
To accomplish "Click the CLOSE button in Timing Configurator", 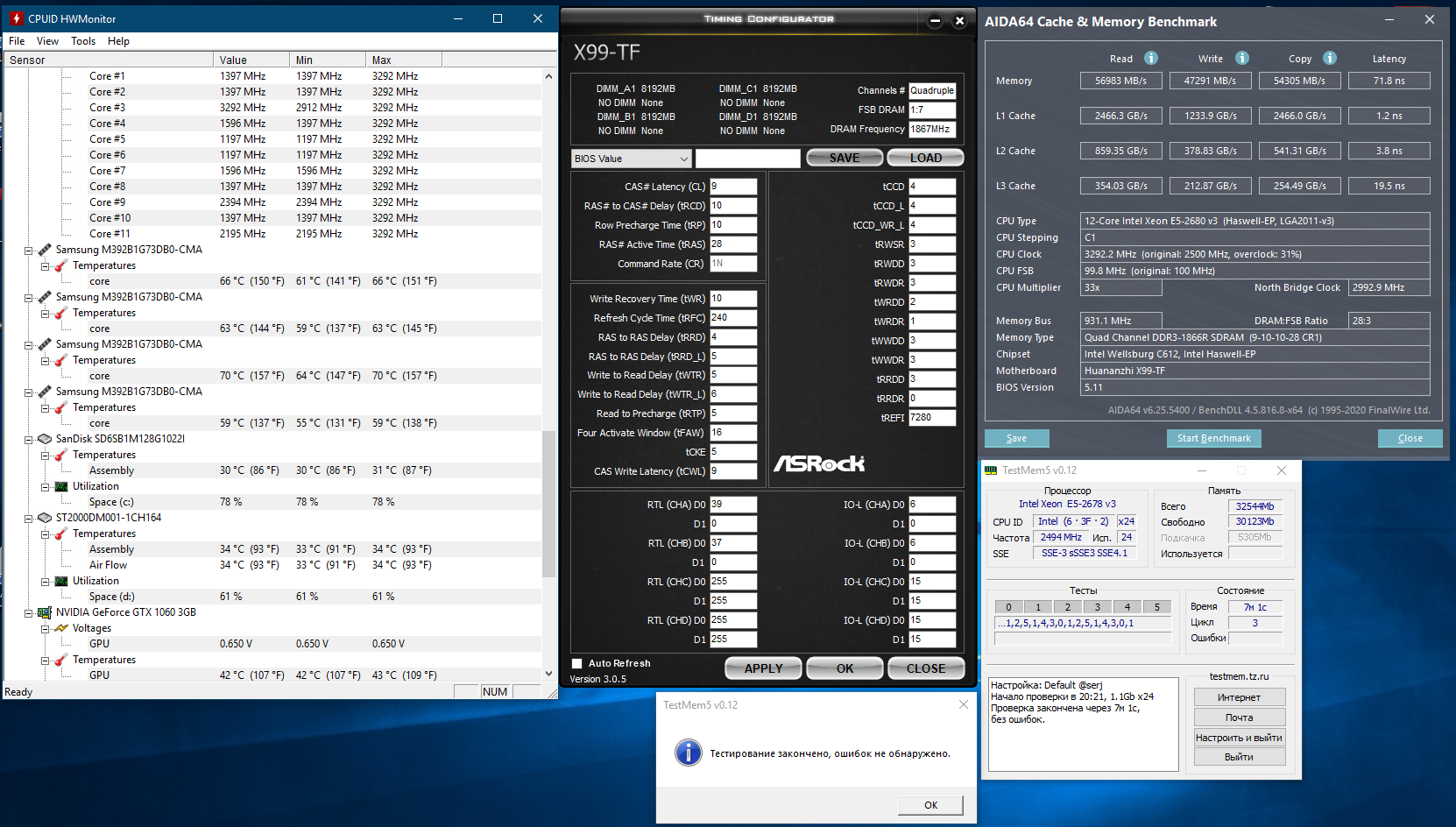I will click(x=925, y=668).
